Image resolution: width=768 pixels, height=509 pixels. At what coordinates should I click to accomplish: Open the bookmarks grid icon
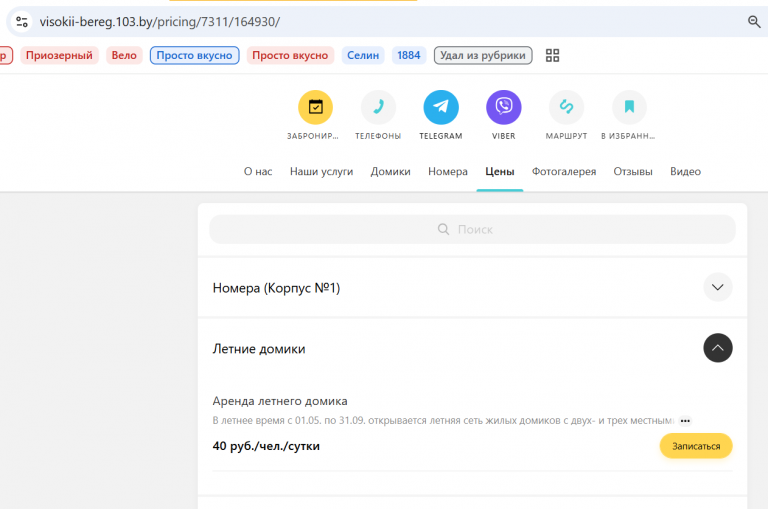click(552, 55)
